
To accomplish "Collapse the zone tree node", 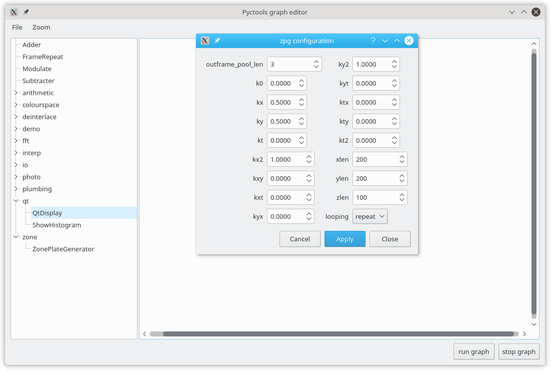I will tap(16, 237).
